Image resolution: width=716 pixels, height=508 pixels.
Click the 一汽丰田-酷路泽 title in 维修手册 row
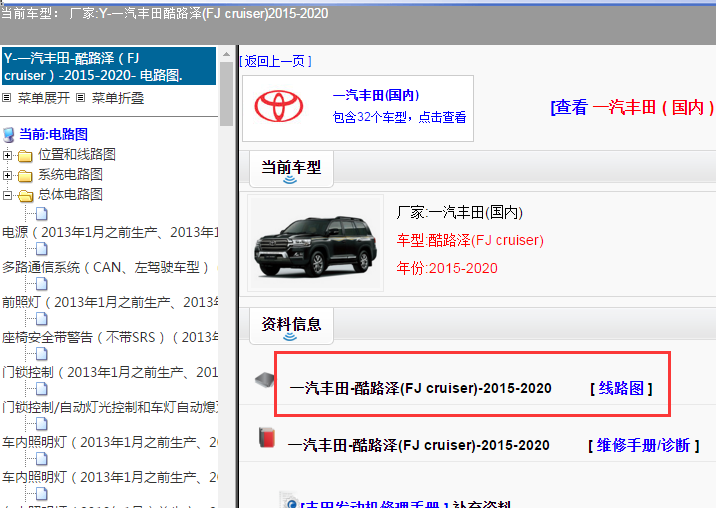pos(419,445)
